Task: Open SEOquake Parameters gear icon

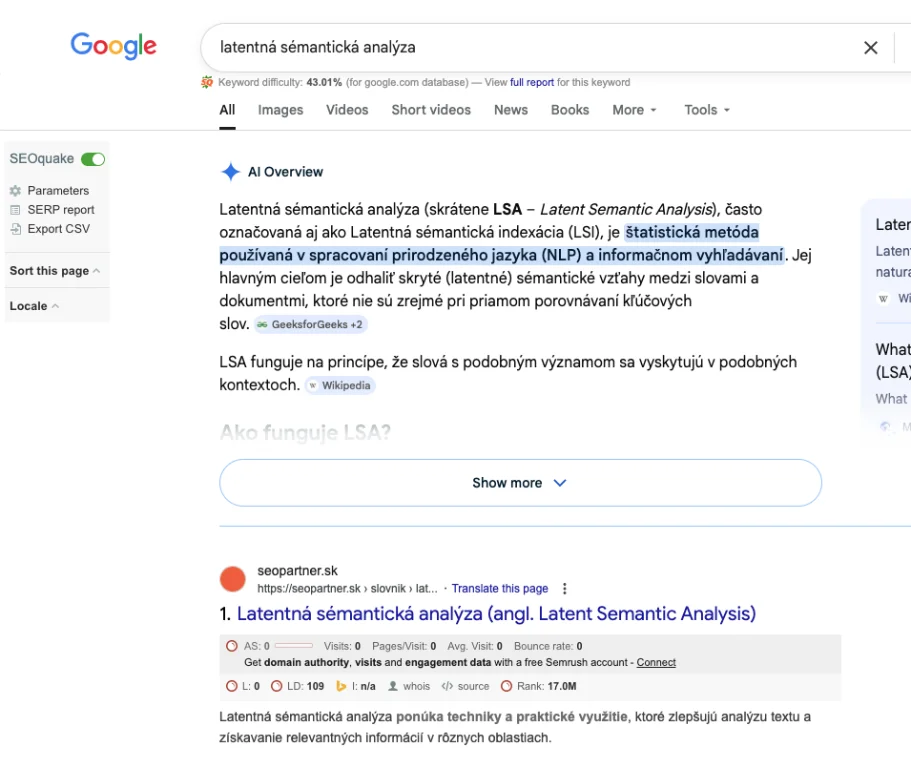Action: [x=15, y=190]
